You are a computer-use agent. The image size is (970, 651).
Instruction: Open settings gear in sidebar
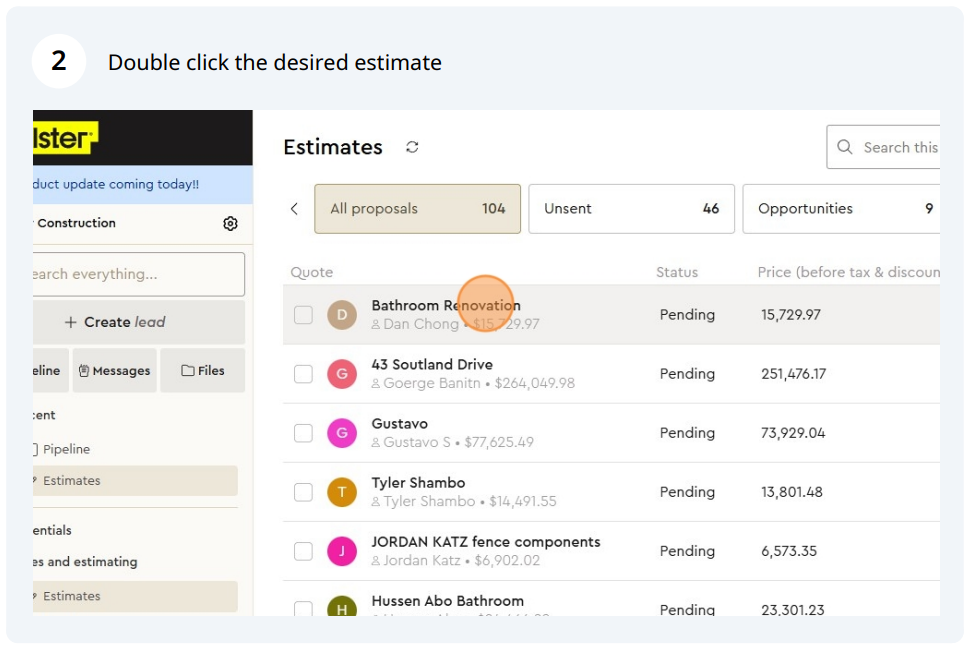point(230,223)
